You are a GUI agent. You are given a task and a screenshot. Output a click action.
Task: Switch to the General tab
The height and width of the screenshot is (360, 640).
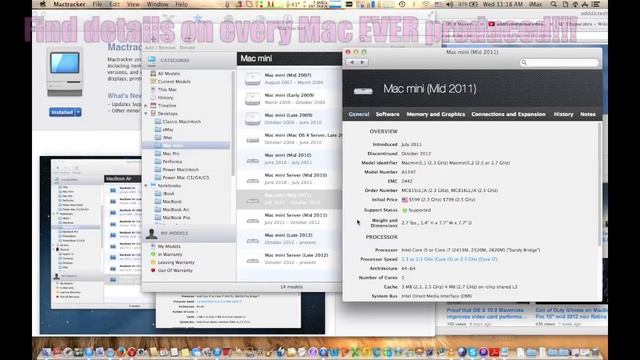(359, 114)
